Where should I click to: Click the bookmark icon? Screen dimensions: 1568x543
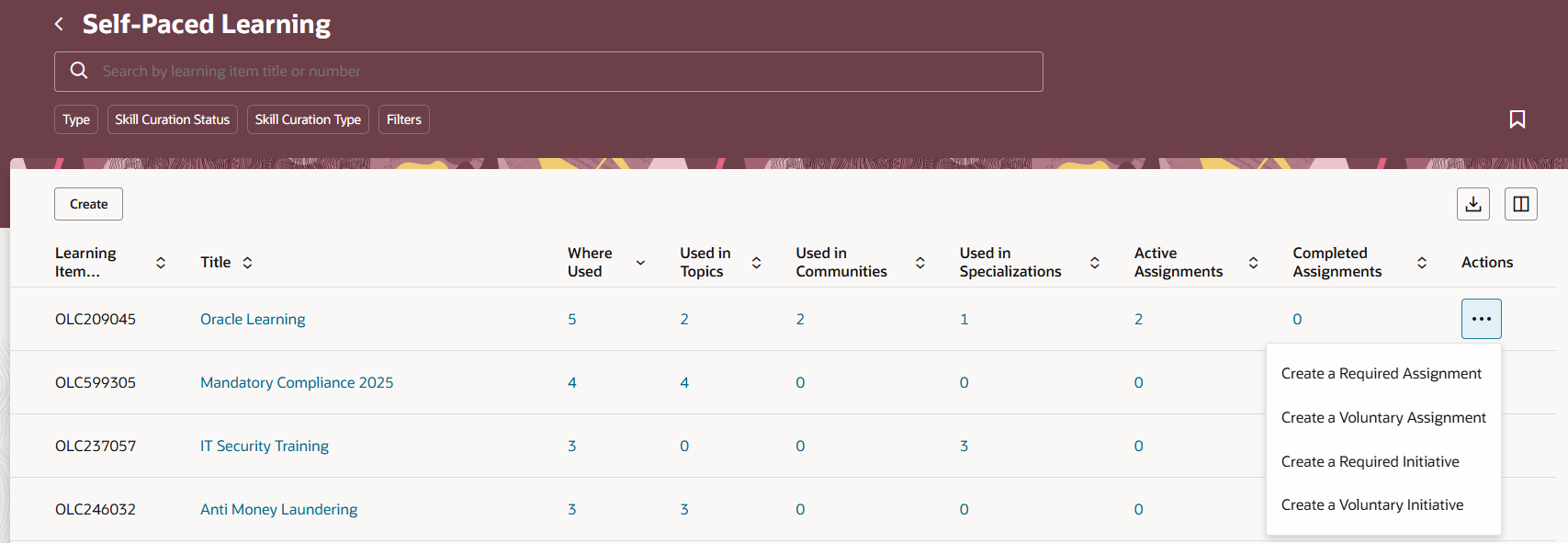1517,119
